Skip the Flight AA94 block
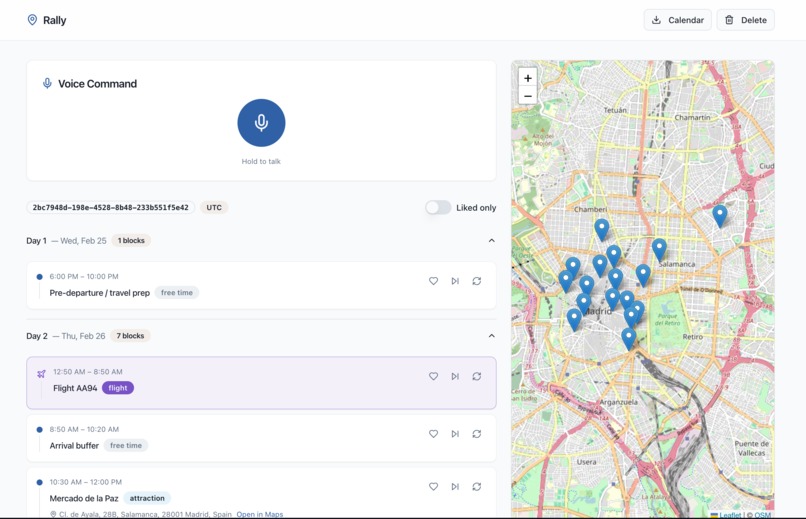806x519 pixels. click(x=455, y=376)
